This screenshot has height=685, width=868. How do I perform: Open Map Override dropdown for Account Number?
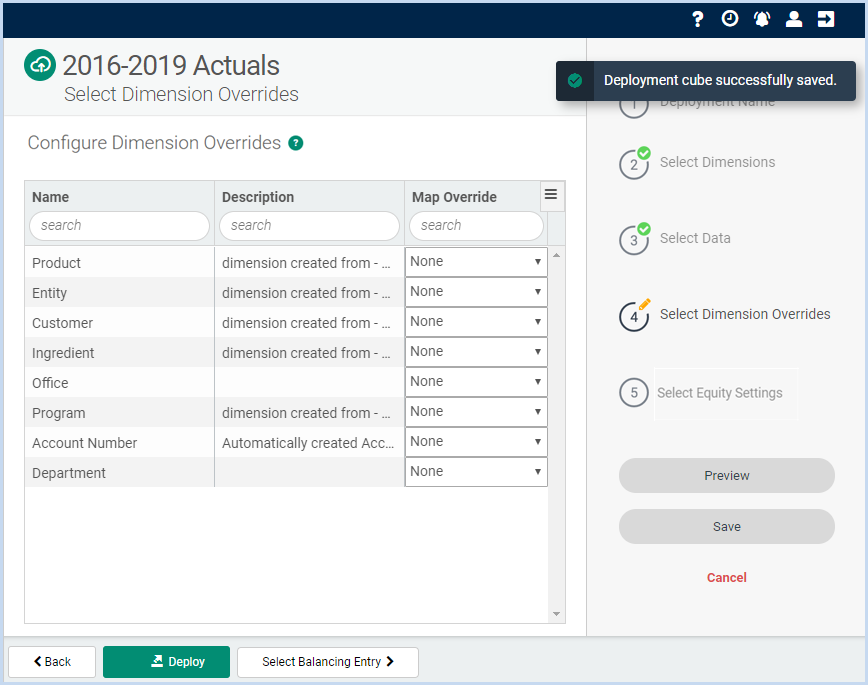tap(476, 442)
